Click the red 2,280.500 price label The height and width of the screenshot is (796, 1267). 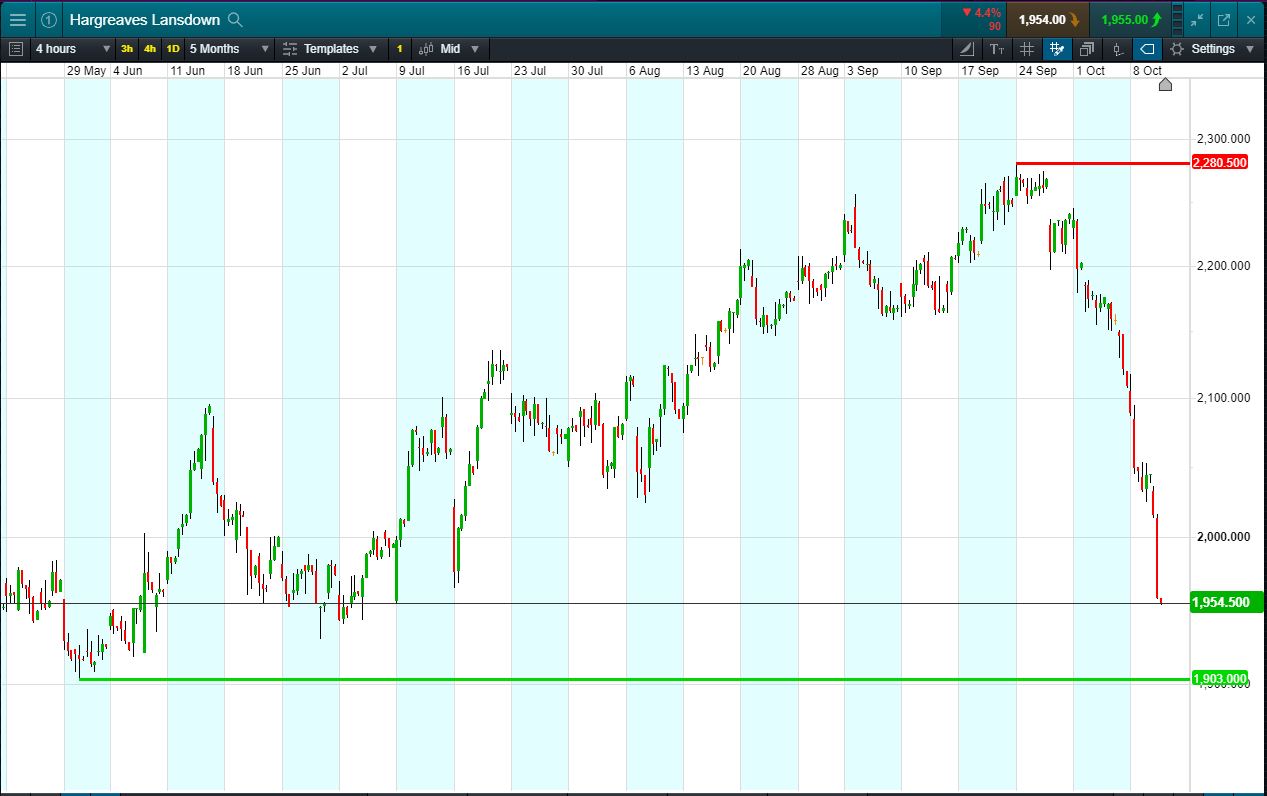point(1219,162)
